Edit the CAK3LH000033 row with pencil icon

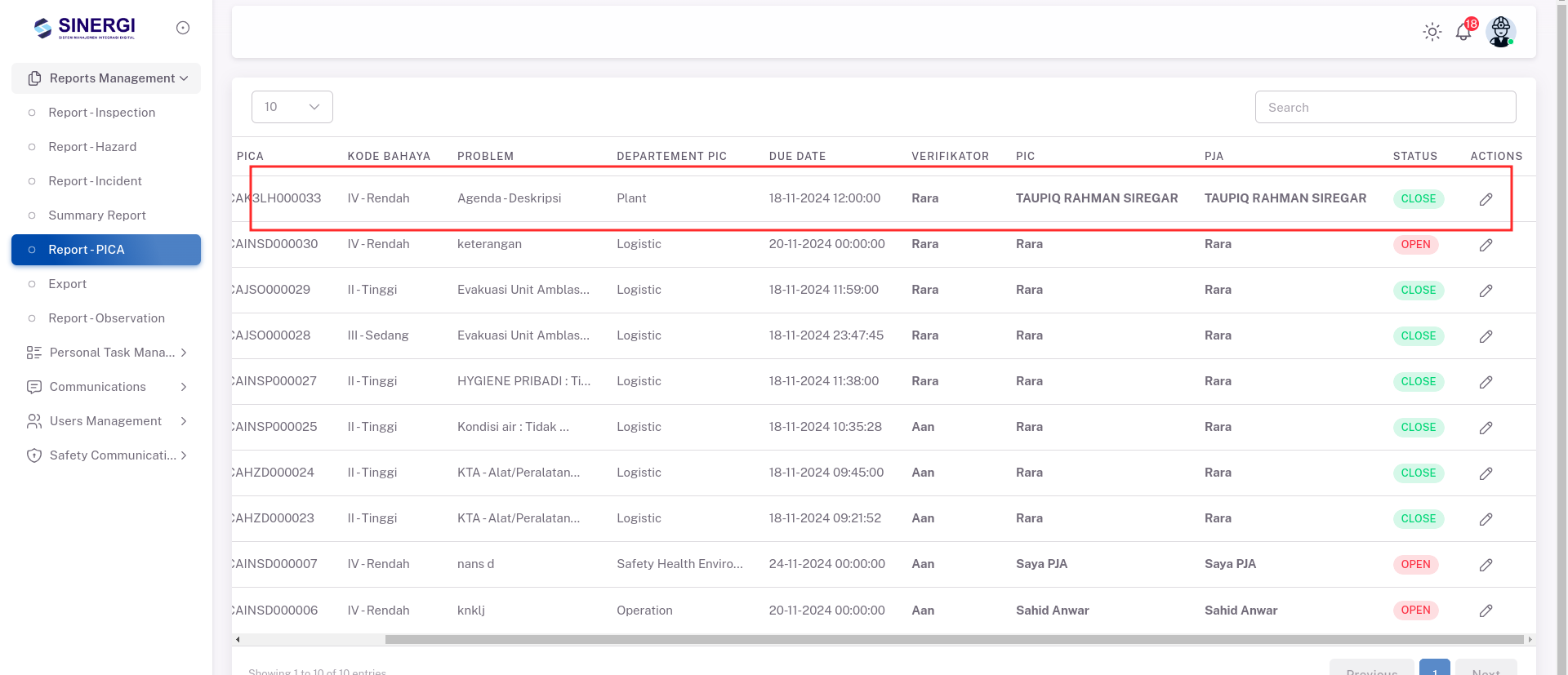[x=1486, y=199]
